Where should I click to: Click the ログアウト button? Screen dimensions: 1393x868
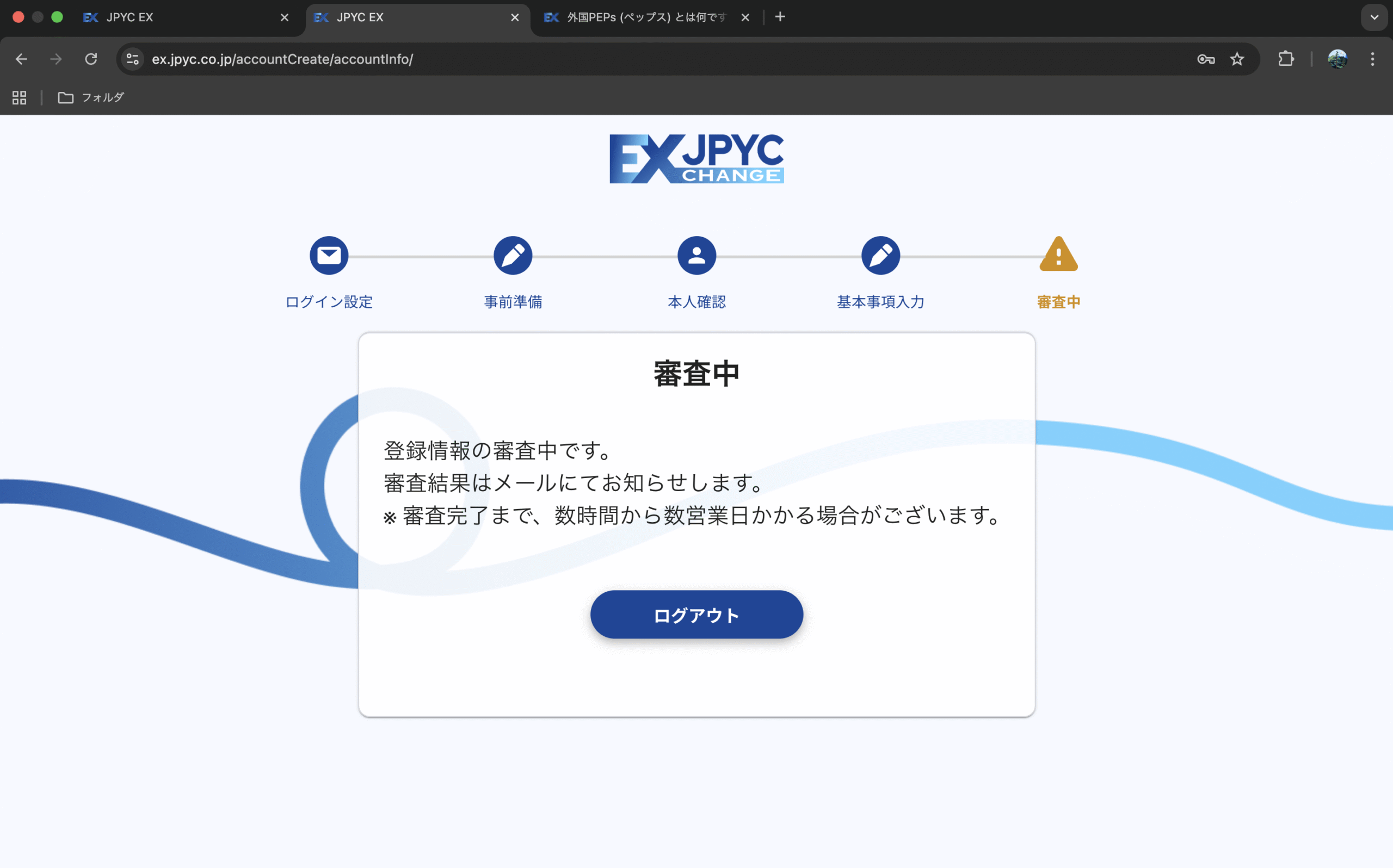(696, 614)
